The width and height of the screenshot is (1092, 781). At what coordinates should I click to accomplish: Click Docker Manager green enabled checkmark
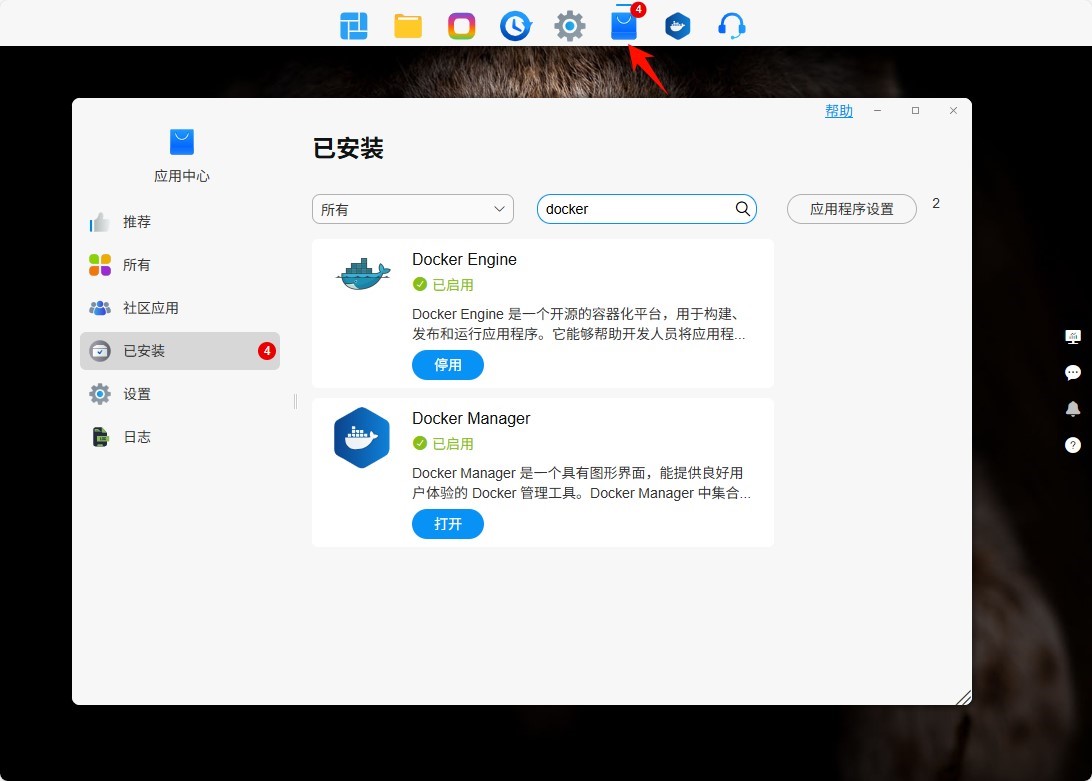(x=420, y=443)
